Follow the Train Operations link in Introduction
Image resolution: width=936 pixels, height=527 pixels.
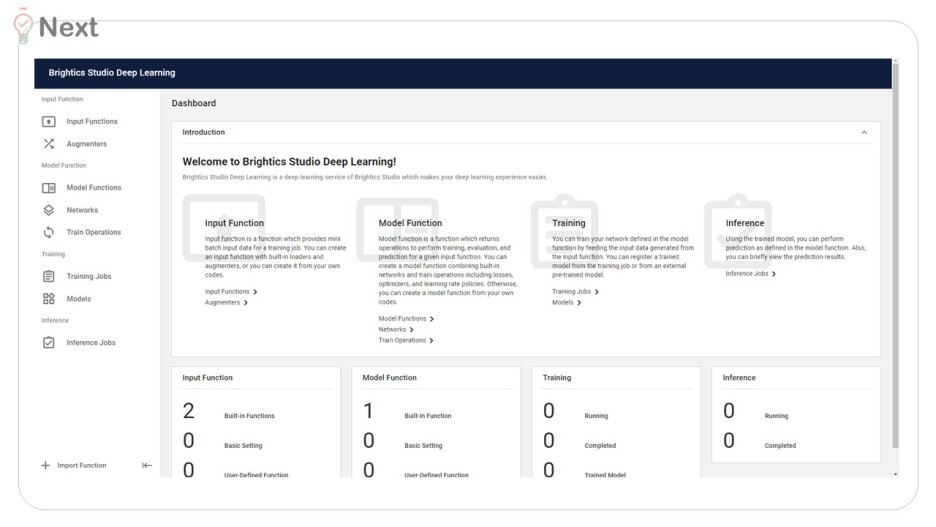tap(402, 340)
